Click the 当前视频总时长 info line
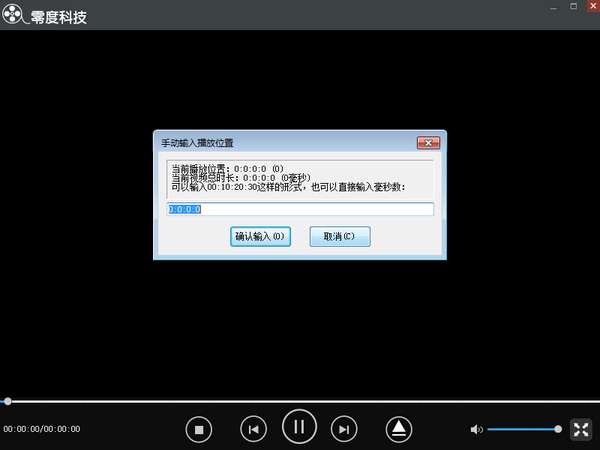This screenshot has height=450, width=600. point(241,178)
